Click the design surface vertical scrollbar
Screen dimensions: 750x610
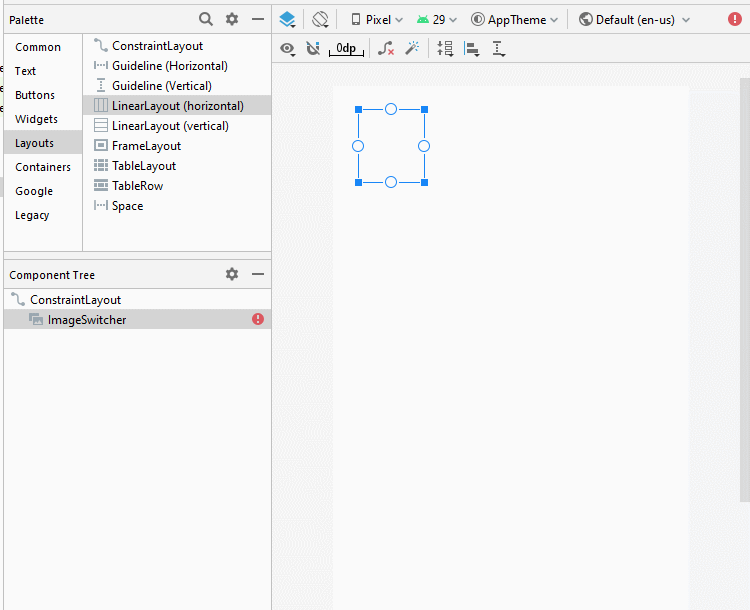(745, 290)
